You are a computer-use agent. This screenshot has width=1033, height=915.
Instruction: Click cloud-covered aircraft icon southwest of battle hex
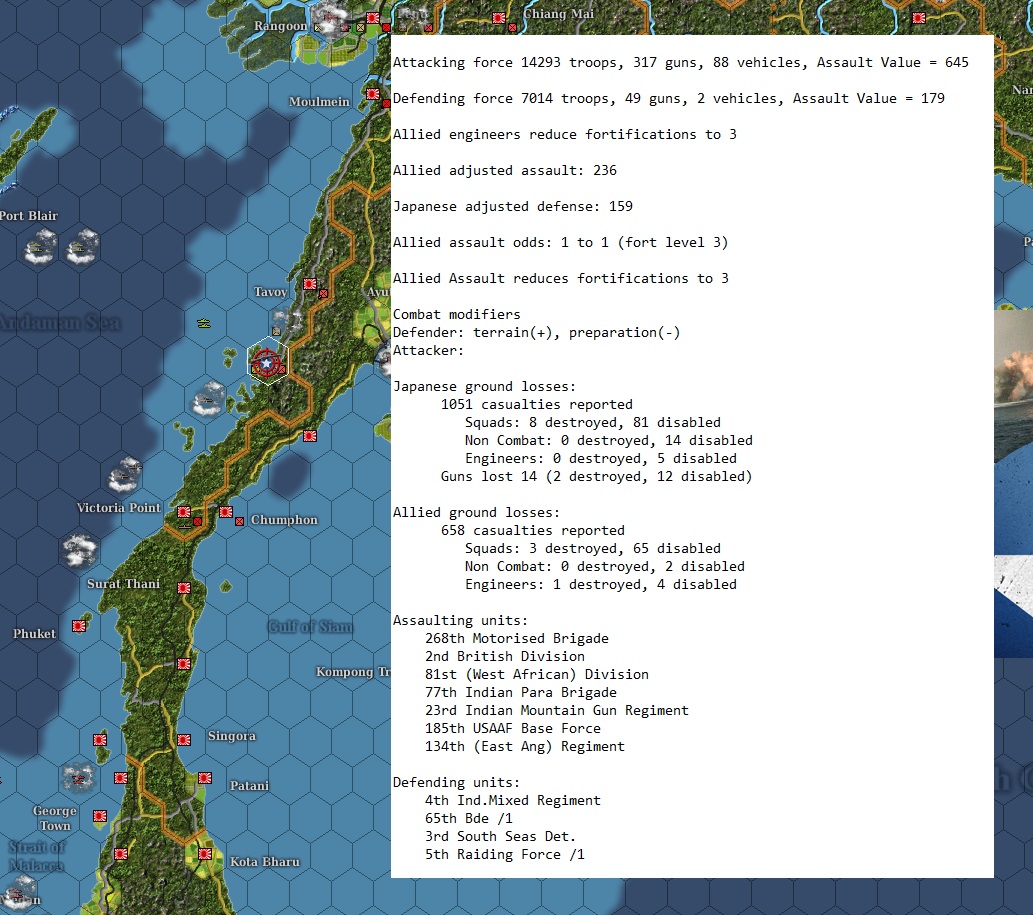[209, 399]
